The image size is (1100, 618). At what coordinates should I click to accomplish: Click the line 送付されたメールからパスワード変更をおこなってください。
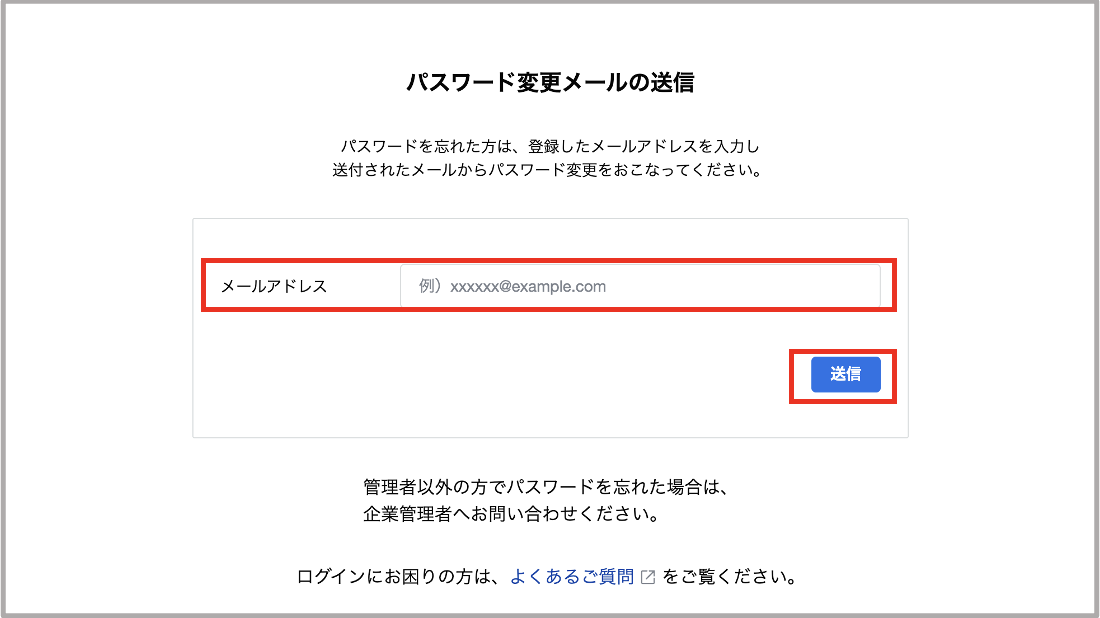click(x=548, y=170)
